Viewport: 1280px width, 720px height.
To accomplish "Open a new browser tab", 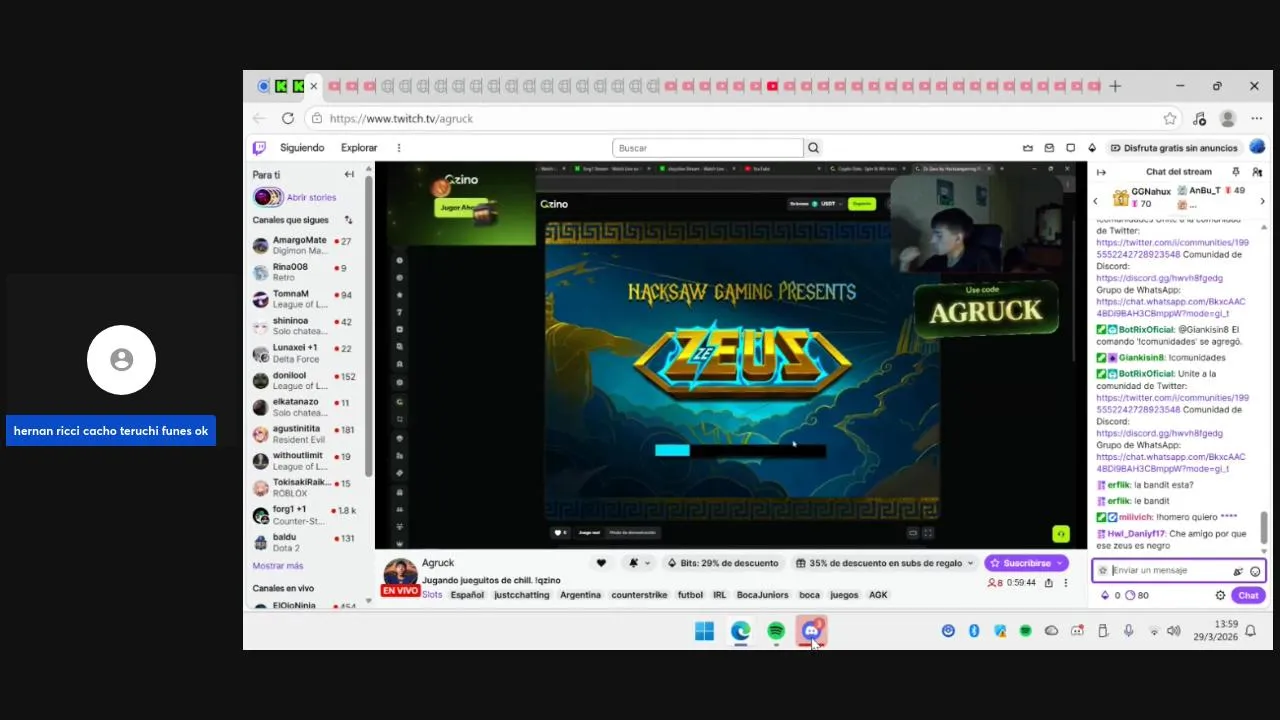I will click(x=1115, y=86).
